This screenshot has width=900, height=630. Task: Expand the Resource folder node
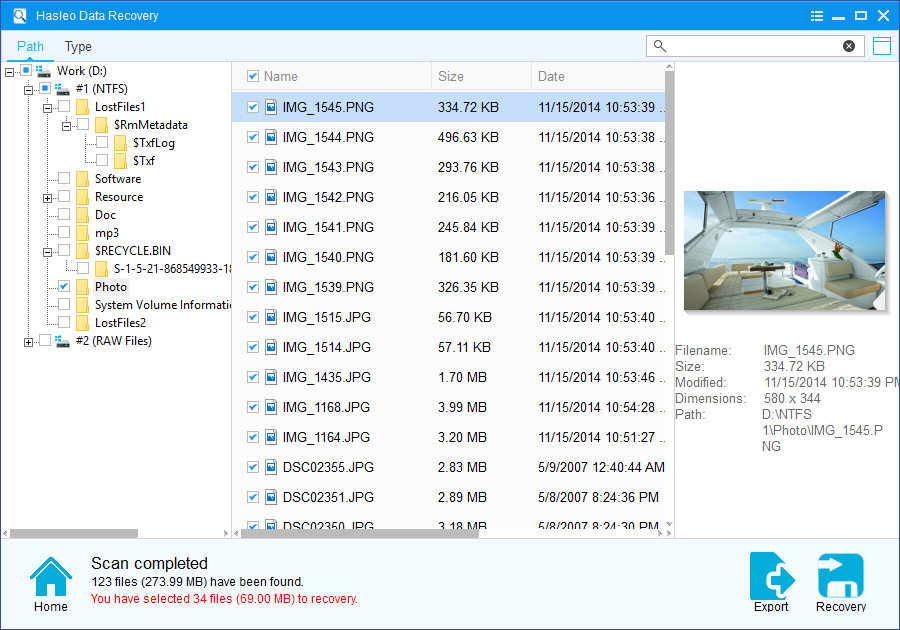click(47, 199)
